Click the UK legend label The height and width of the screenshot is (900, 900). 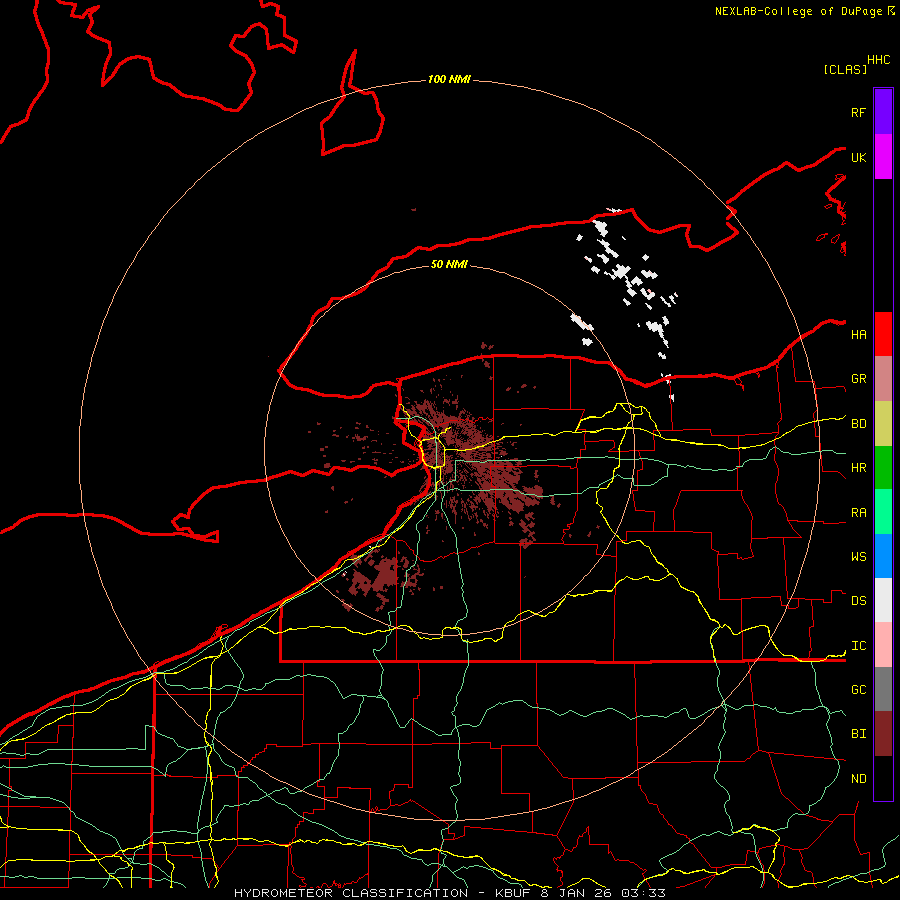tap(858, 157)
